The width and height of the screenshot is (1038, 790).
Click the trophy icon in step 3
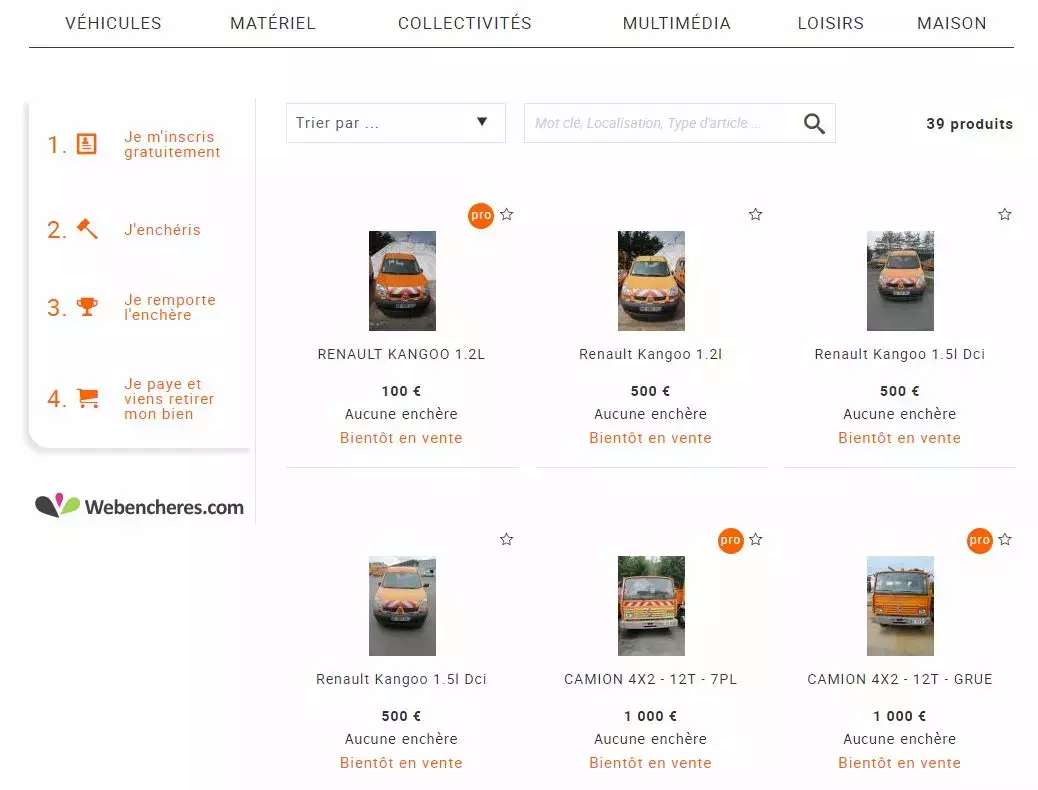[87, 307]
